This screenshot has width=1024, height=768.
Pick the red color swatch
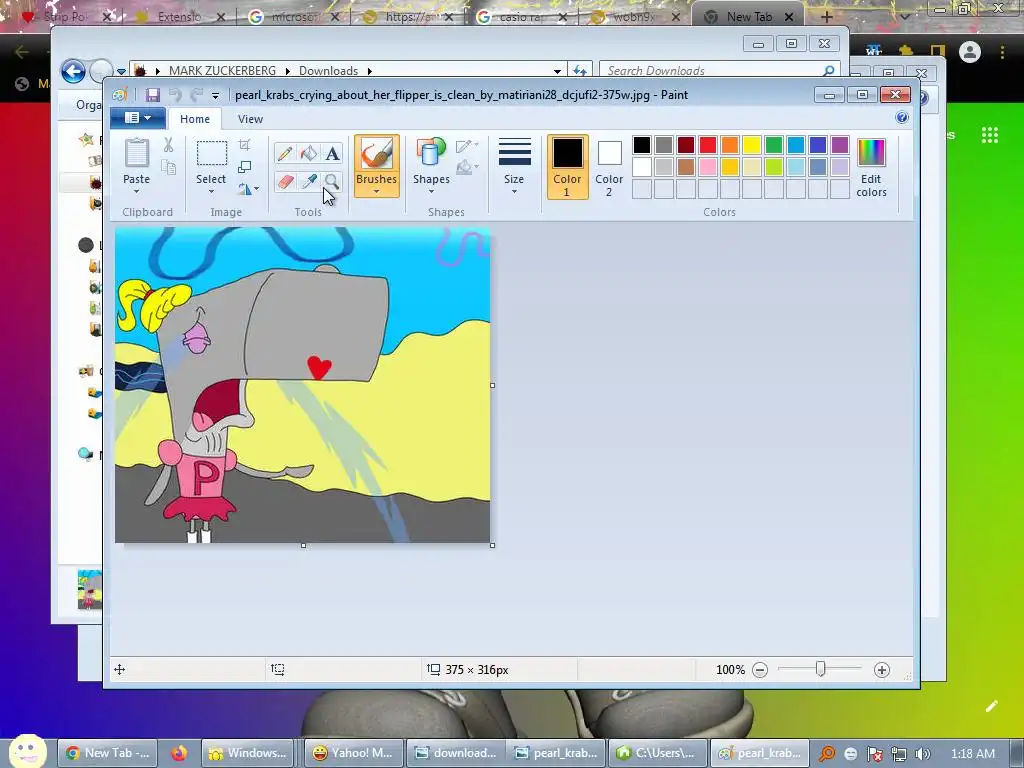point(708,144)
